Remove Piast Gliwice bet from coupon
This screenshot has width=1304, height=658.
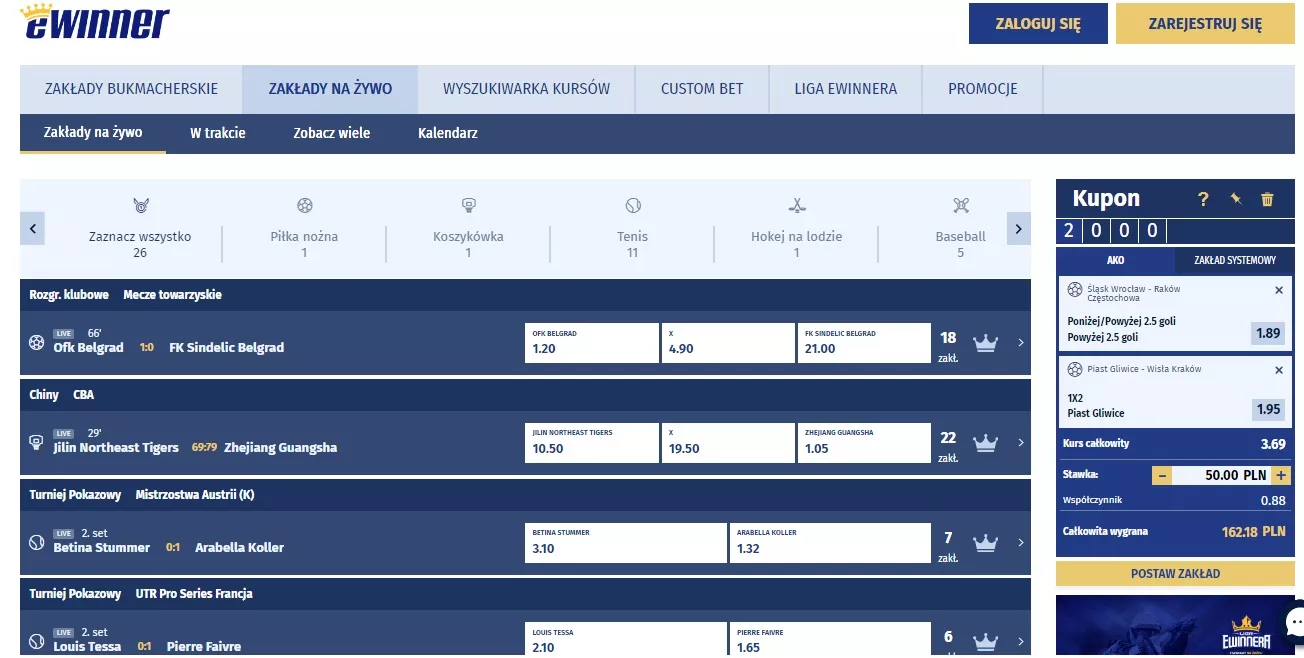pos(1279,370)
